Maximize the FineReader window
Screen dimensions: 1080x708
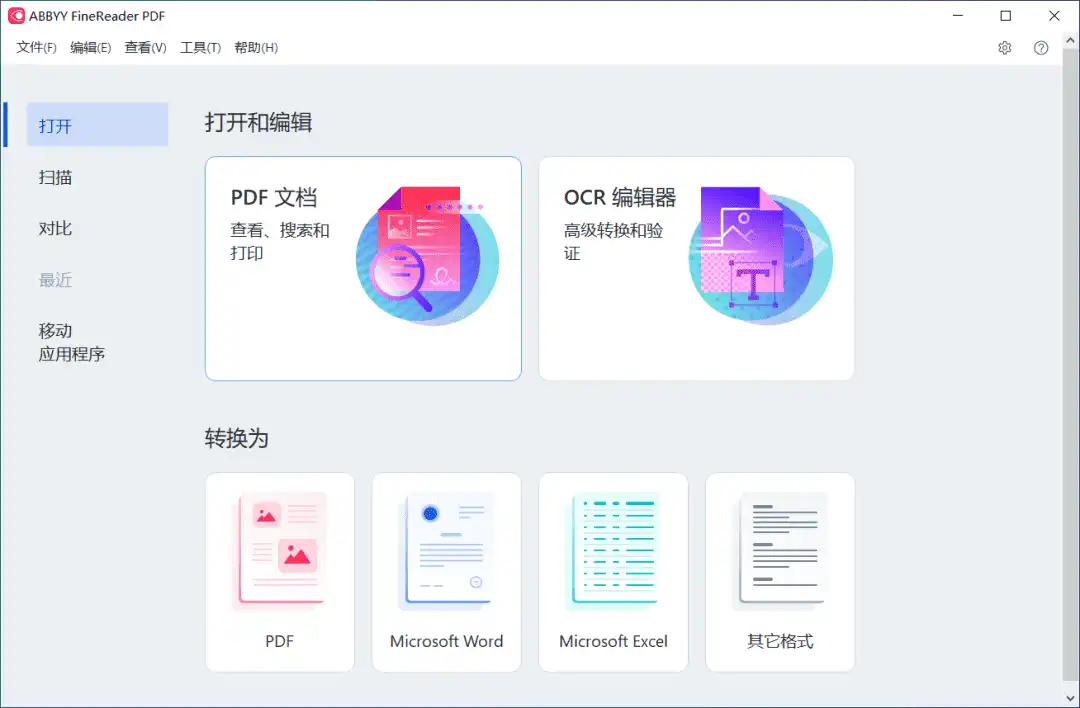pyautogui.click(x=1006, y=16)
